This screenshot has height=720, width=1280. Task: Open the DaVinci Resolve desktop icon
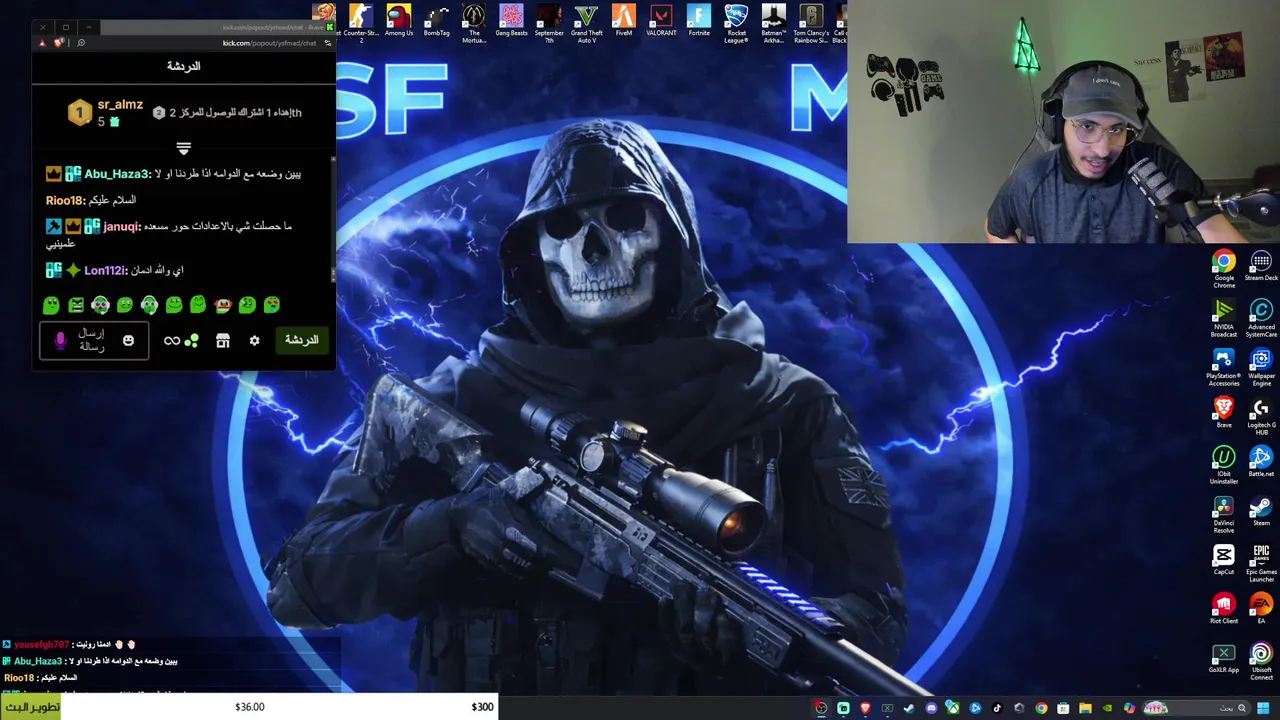click(1223, 514)
